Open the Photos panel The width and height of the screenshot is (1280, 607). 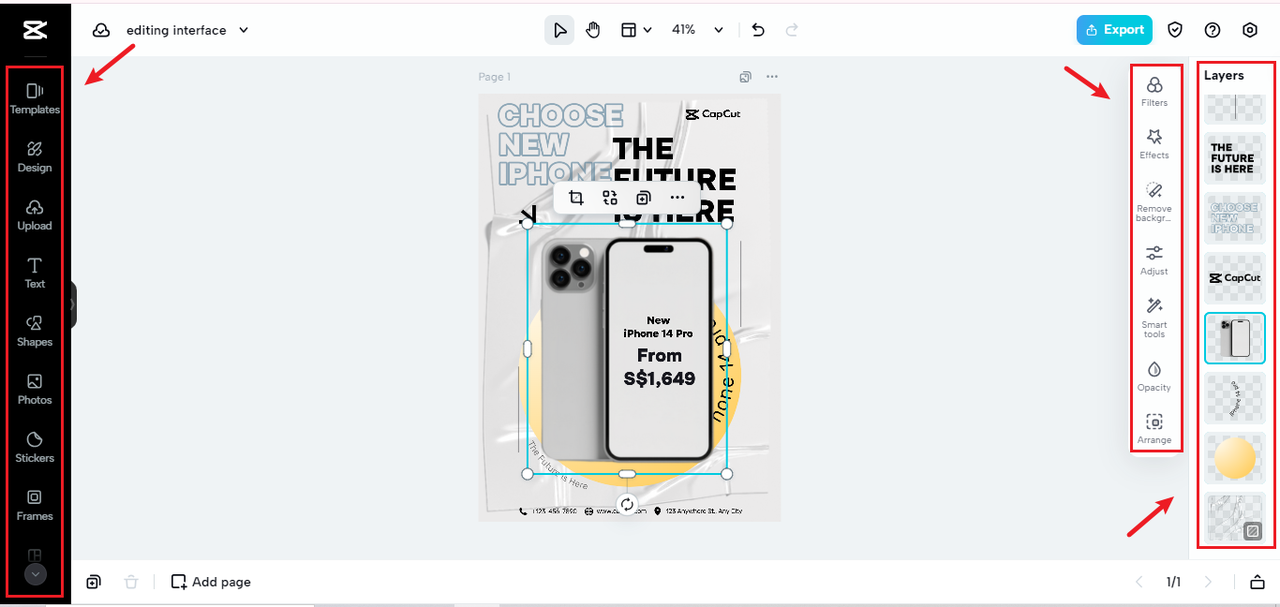point(35,389)
